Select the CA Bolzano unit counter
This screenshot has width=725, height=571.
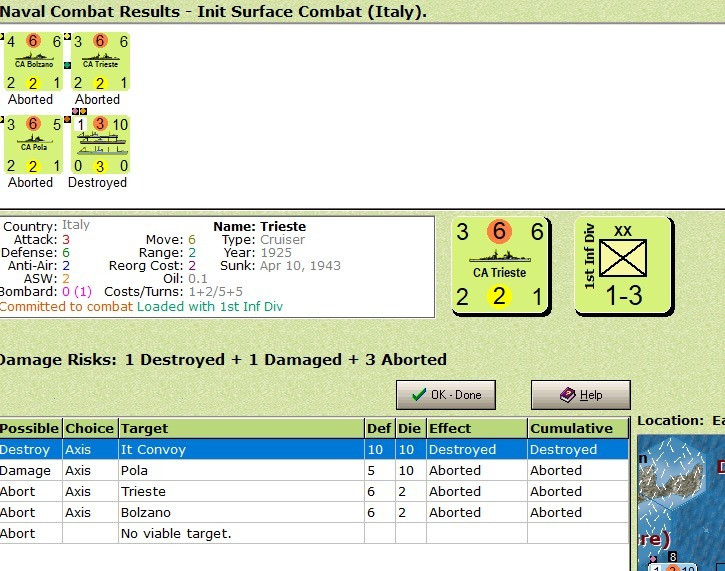pyautogui.click(x=33, y=62)
